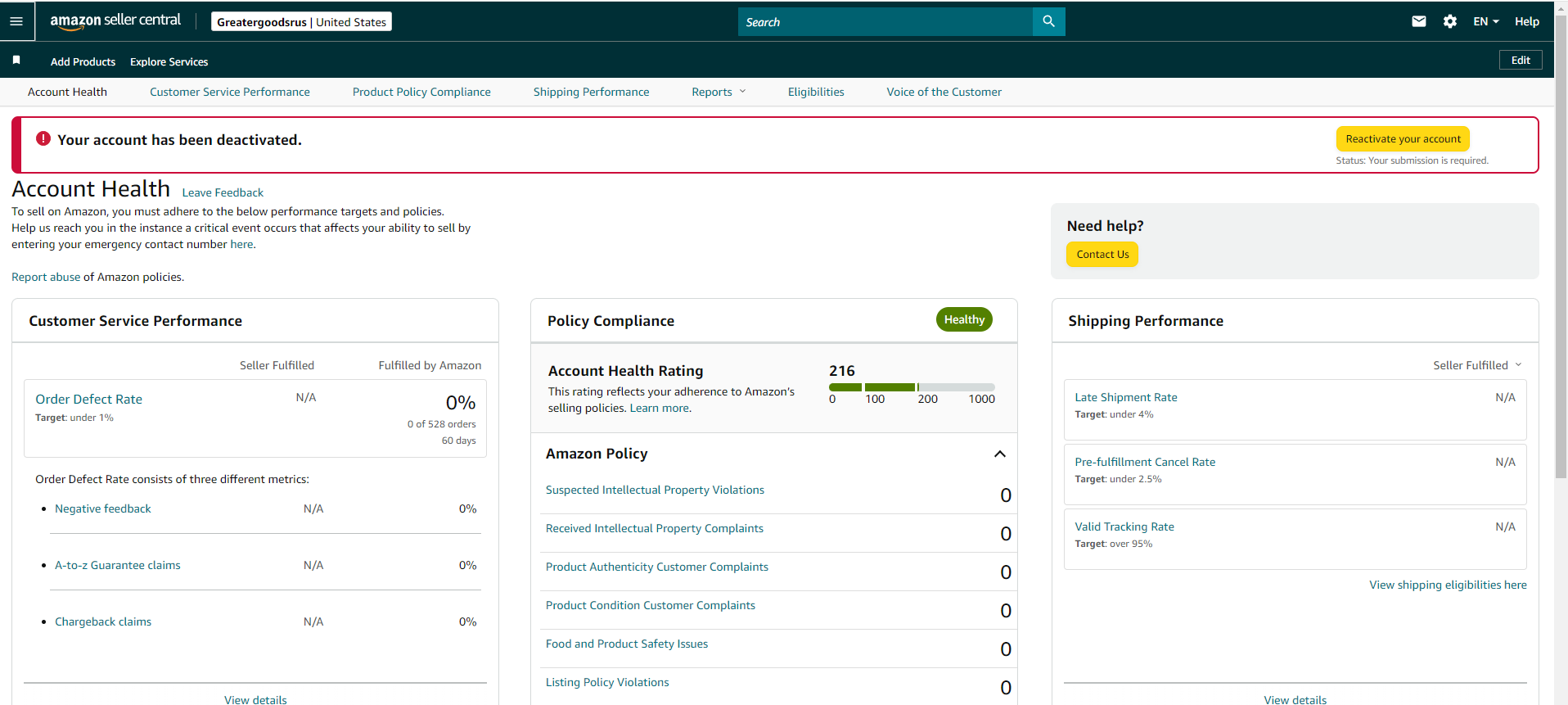Open the Negative feedback link
The image size is (1568, 705).
point(103,508)
